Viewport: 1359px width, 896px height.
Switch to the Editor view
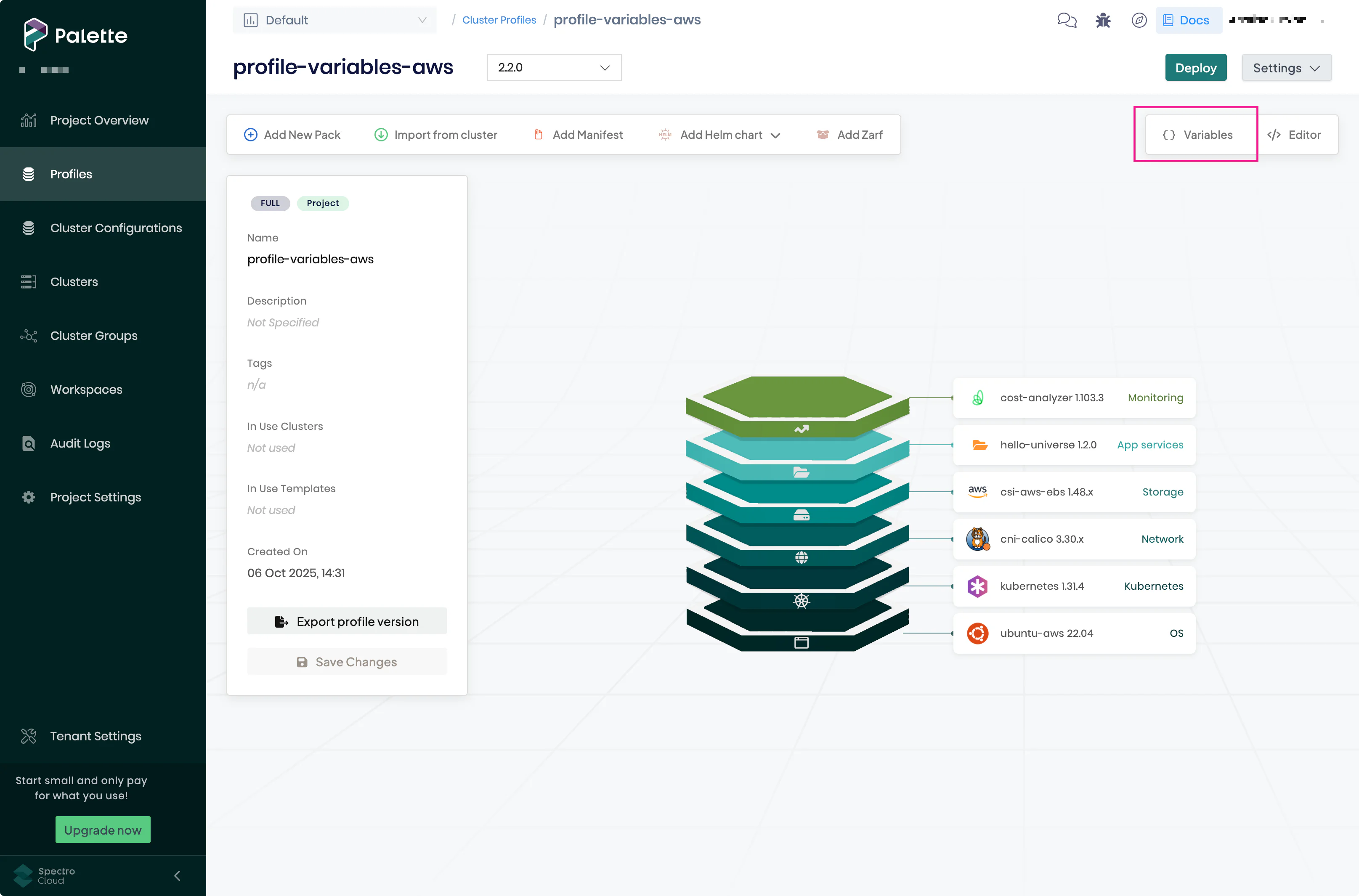1295,135
